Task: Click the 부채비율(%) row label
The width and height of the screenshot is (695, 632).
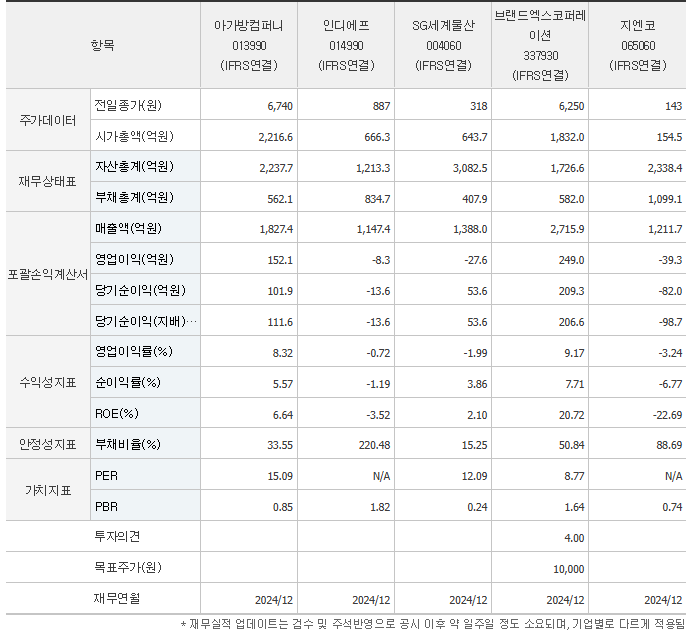Action: coord(128,444)
